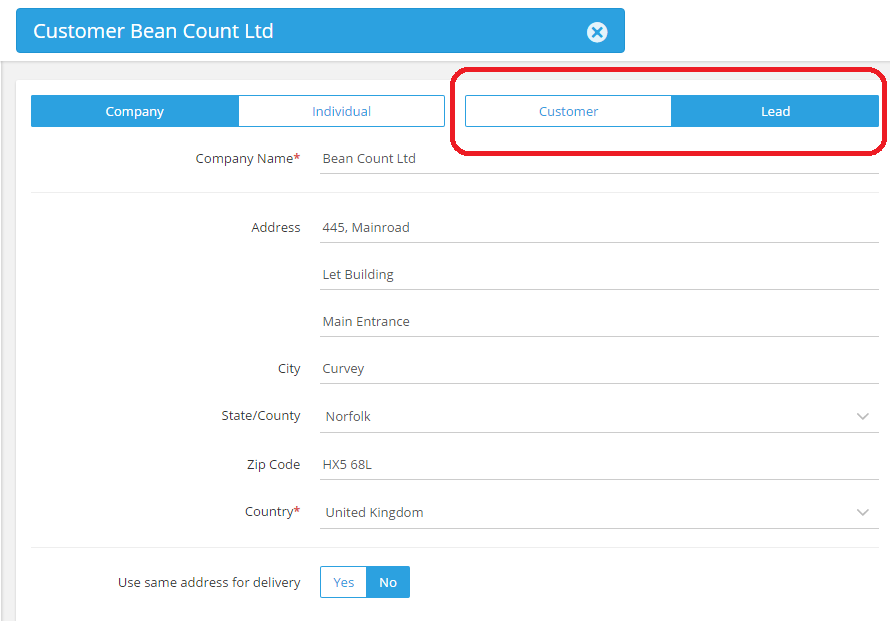Mark the contact as Customer
This screenshot has width=890, height=621.
(x=568, y=111)
